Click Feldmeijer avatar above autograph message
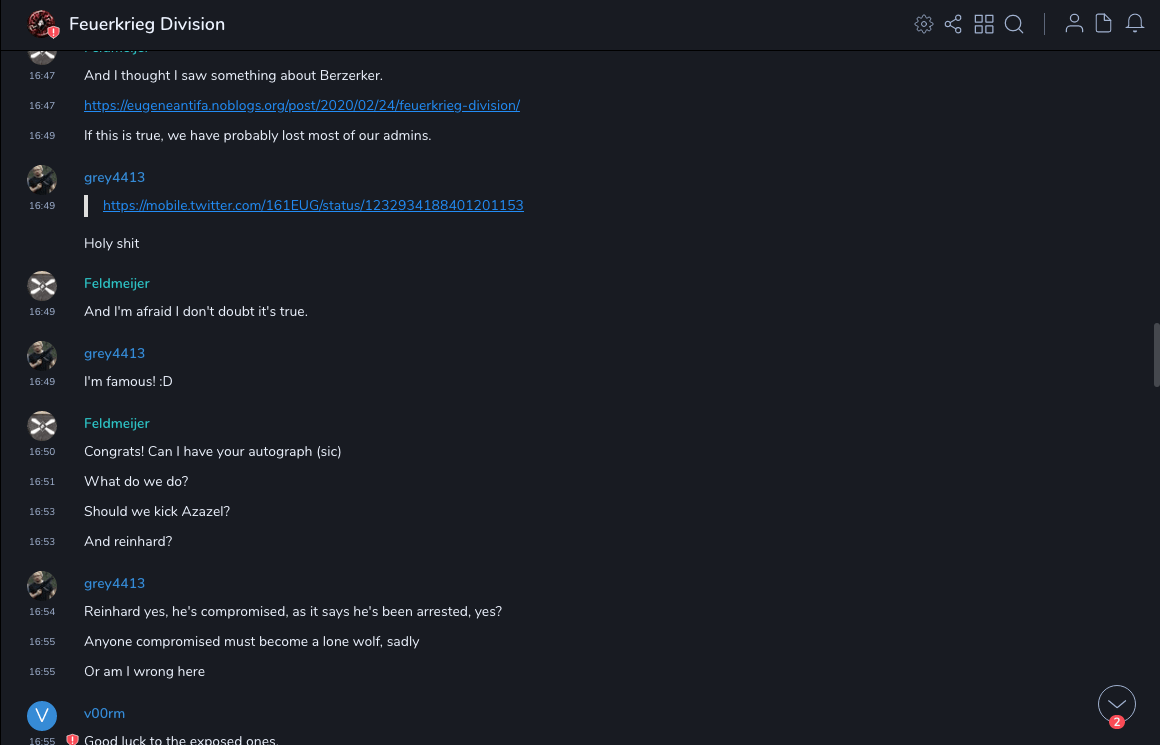 point(42,426)
